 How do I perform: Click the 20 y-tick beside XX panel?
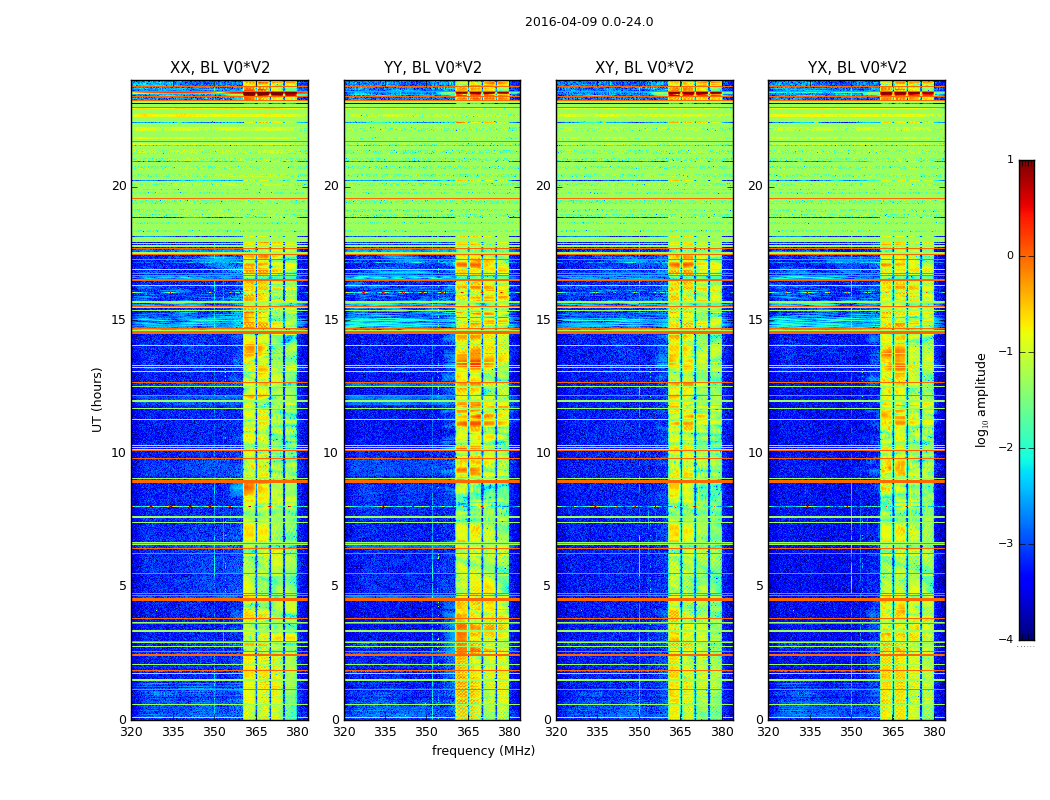point(119,186)
